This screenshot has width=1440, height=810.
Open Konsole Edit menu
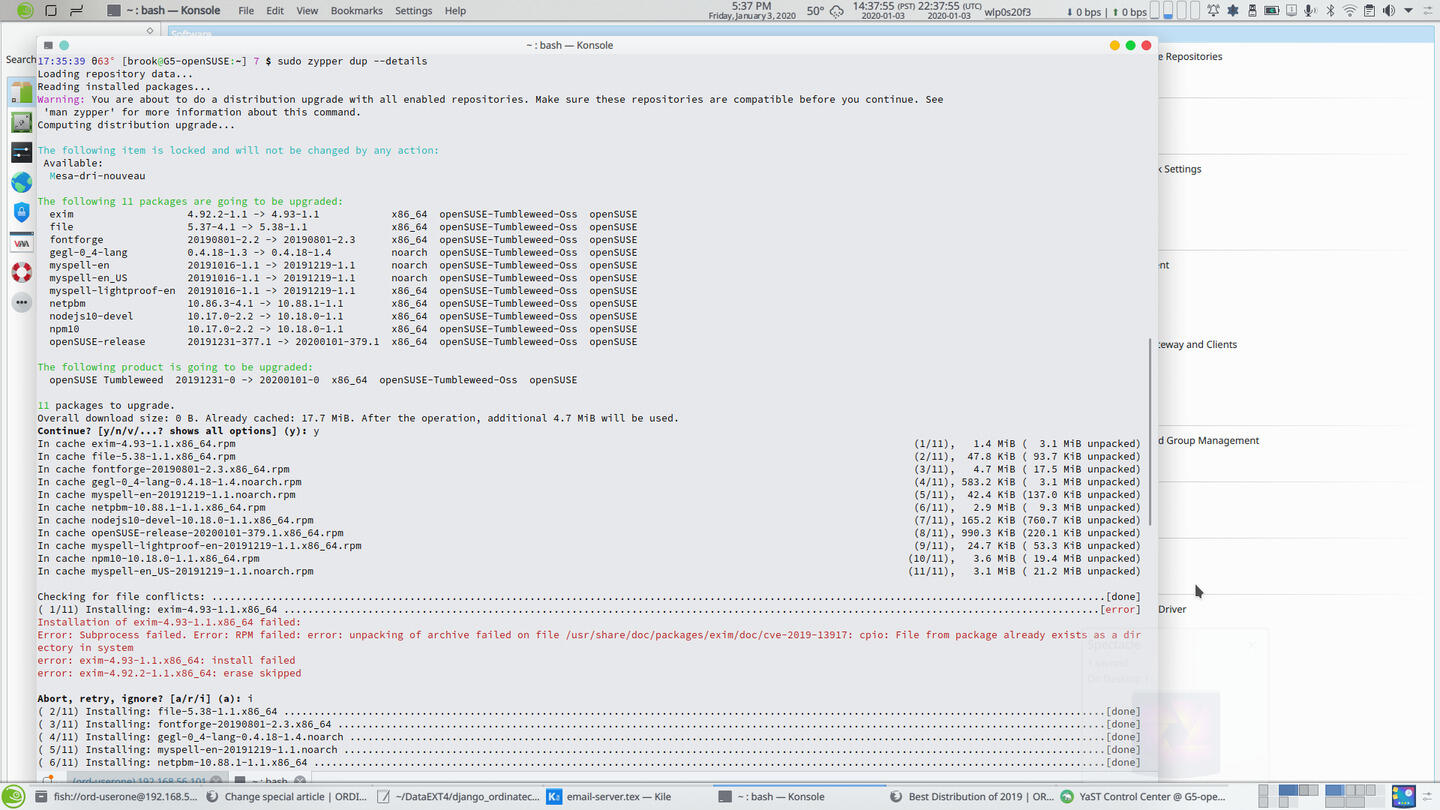[x=275, y=11]
